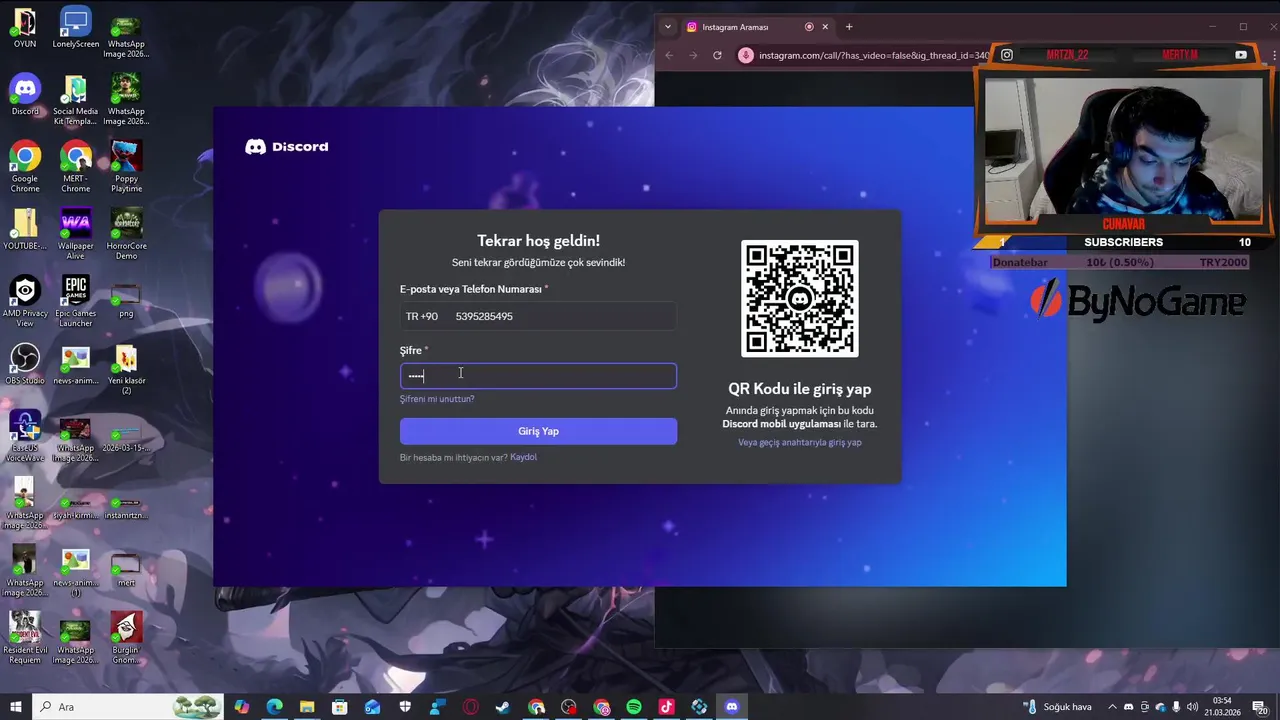1280x720 pixels.
Task: Open a new tab in the browser
Action: point(849,27)
